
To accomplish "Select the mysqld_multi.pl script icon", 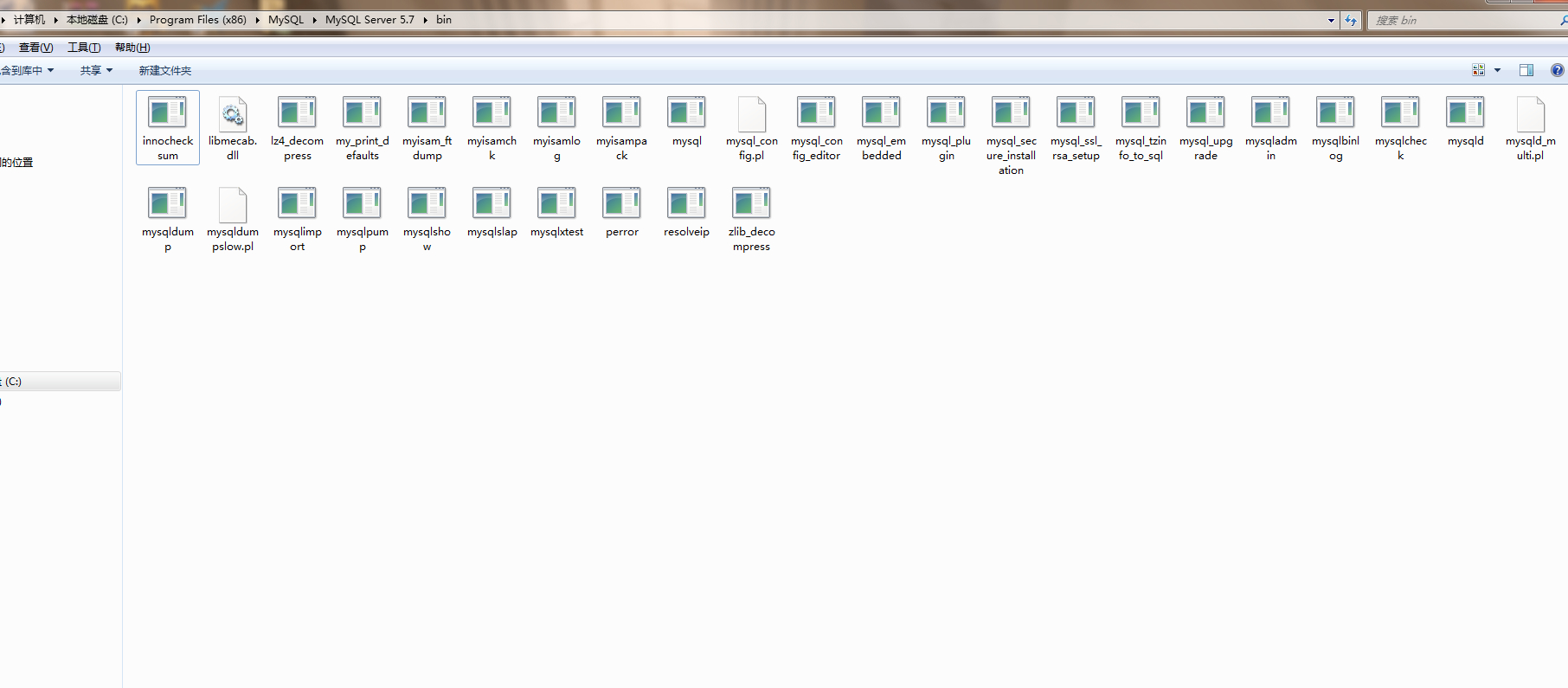I will (1531, 113).
